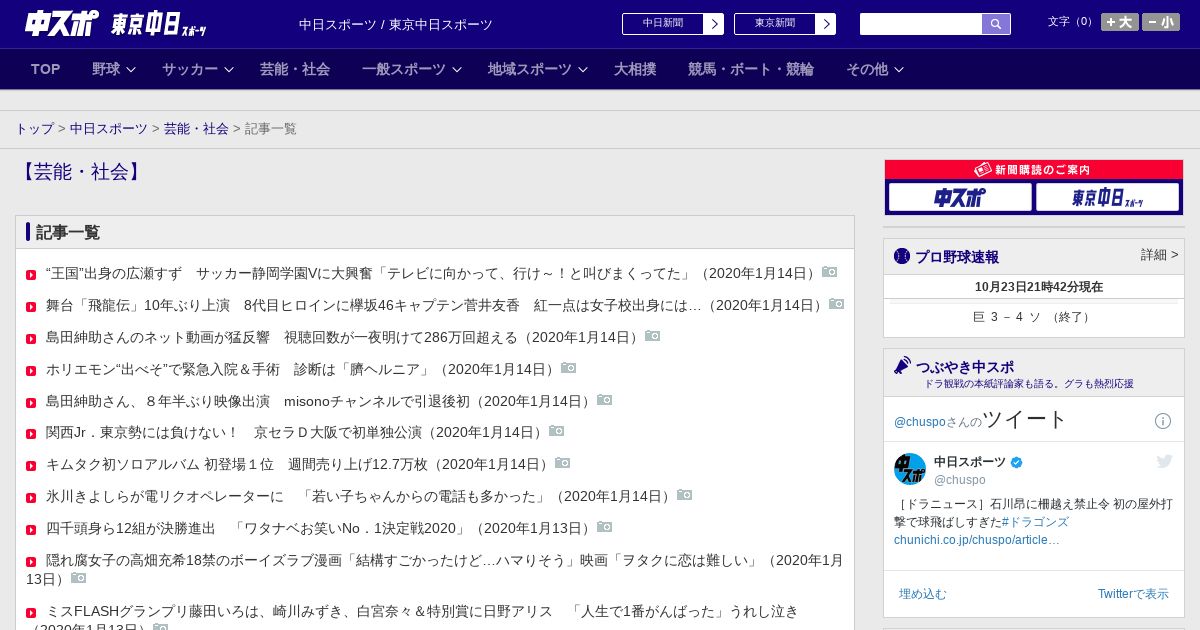Click the 東京中日スポーツ subscription banner button
Viewport: 1200px width, 630px height.
click(1107, 198)
